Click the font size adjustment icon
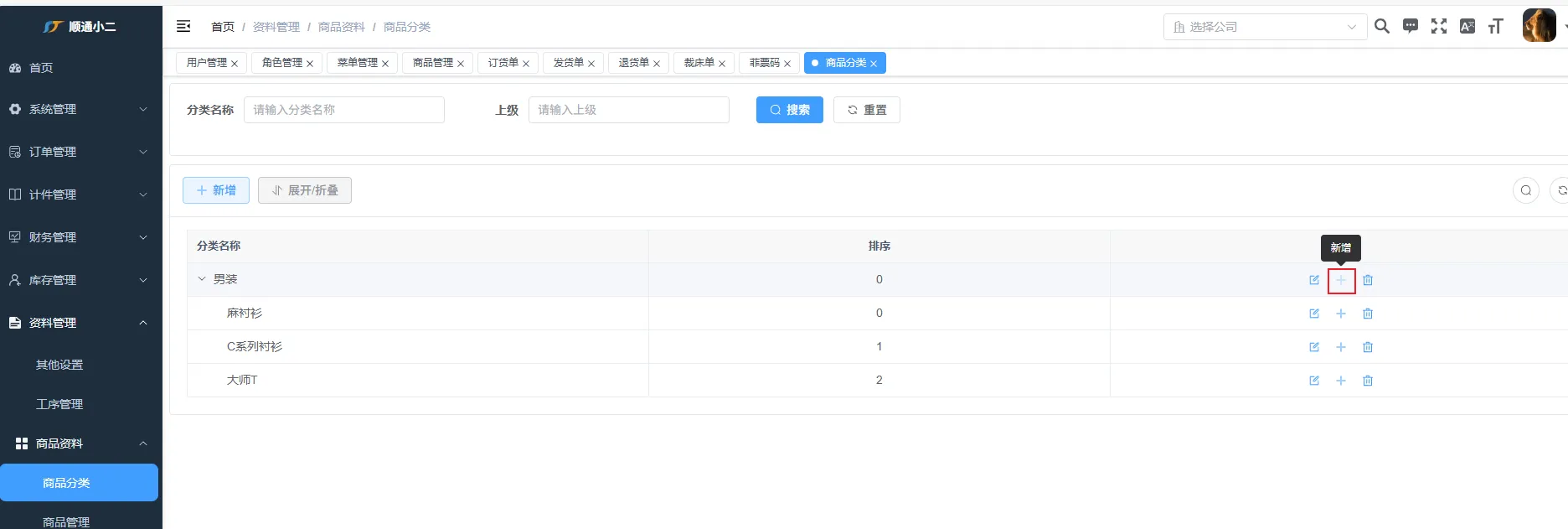This screenshot has height=529, width=1568. 1495,27
